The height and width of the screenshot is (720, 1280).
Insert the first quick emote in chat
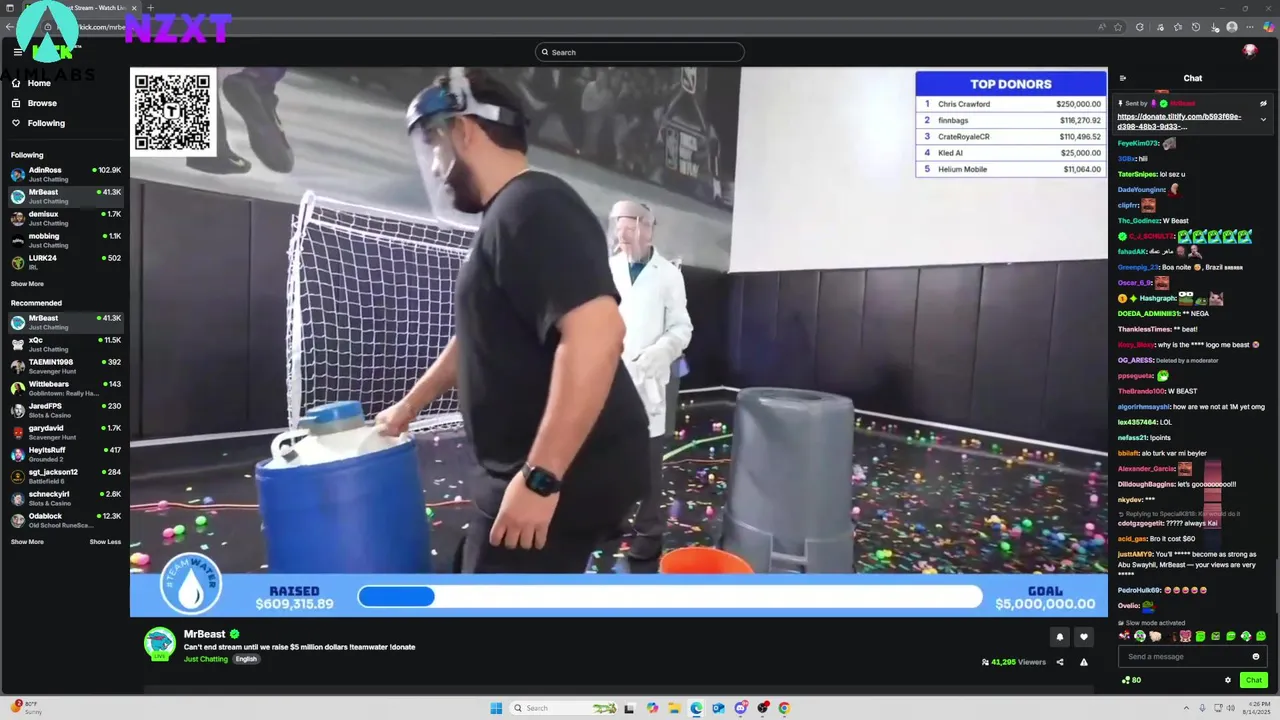[1124, 636]
